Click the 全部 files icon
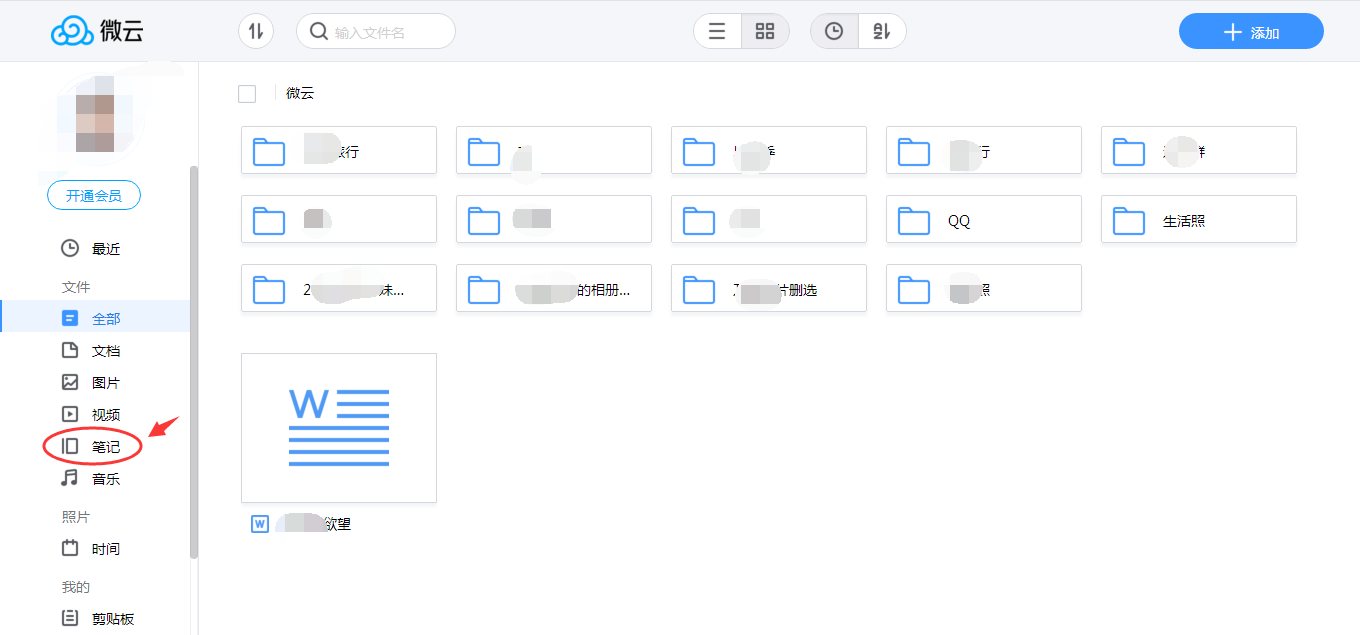Screen dimensions: 1360x635 pos(70,318)
